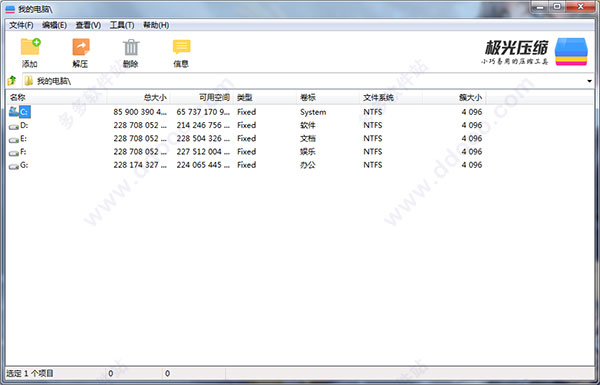Click the folder icon in address bar
The width and height of the screenshot is (600, 385).
[x=29, y=81]
